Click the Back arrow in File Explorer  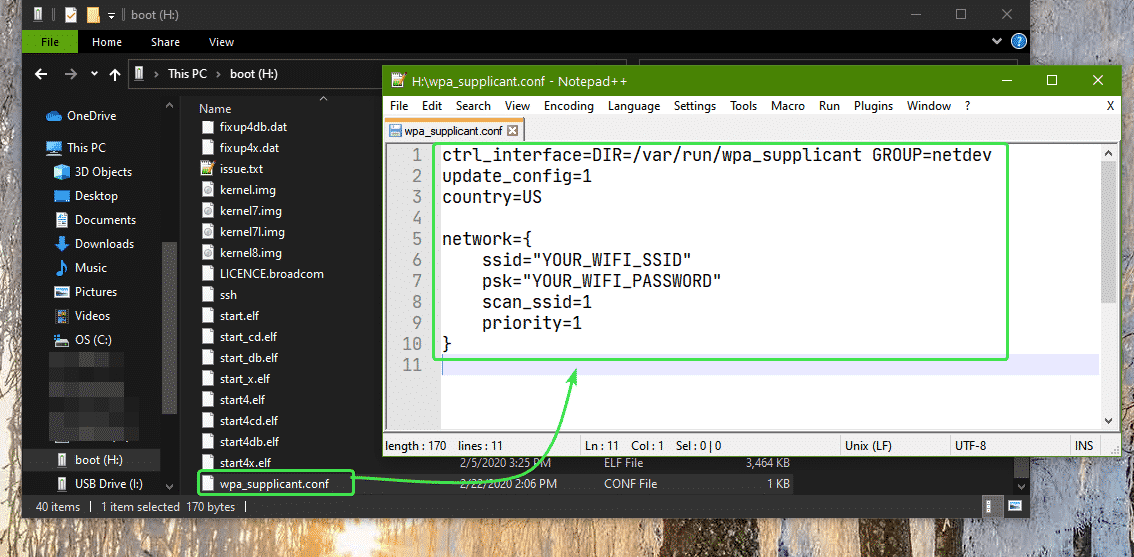click(41, 74)
